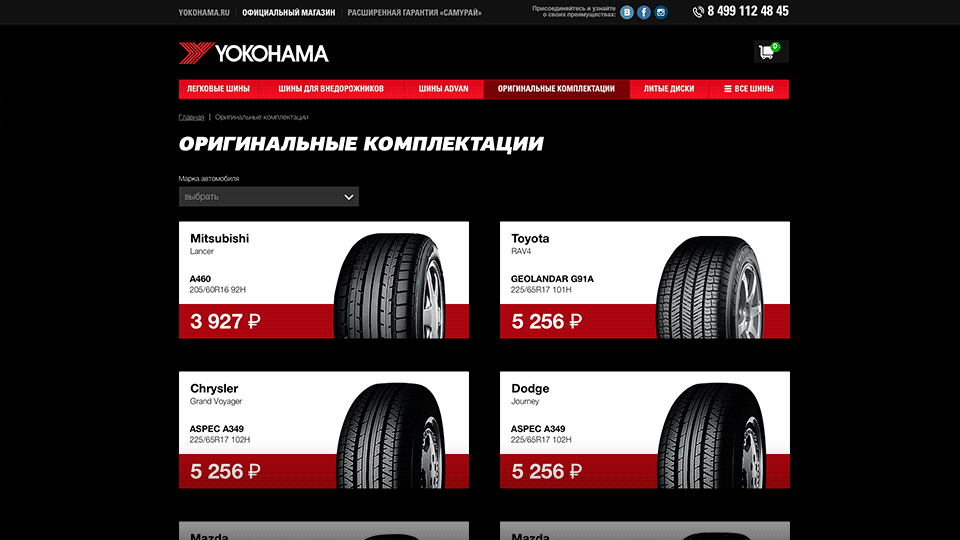This screenshot has height=540, width=960.
Task: Open the Dodge Journey ASPEC A349 card
Action: tap(645, 430)
